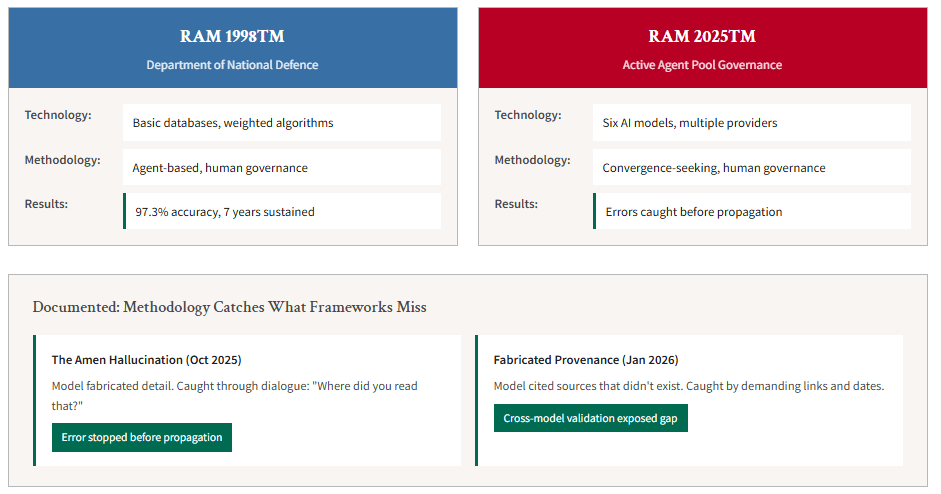Select the "97.3% accuracy, 7 years sustained" result
This screenshot has height=494, width=941.
pos(282,212)
